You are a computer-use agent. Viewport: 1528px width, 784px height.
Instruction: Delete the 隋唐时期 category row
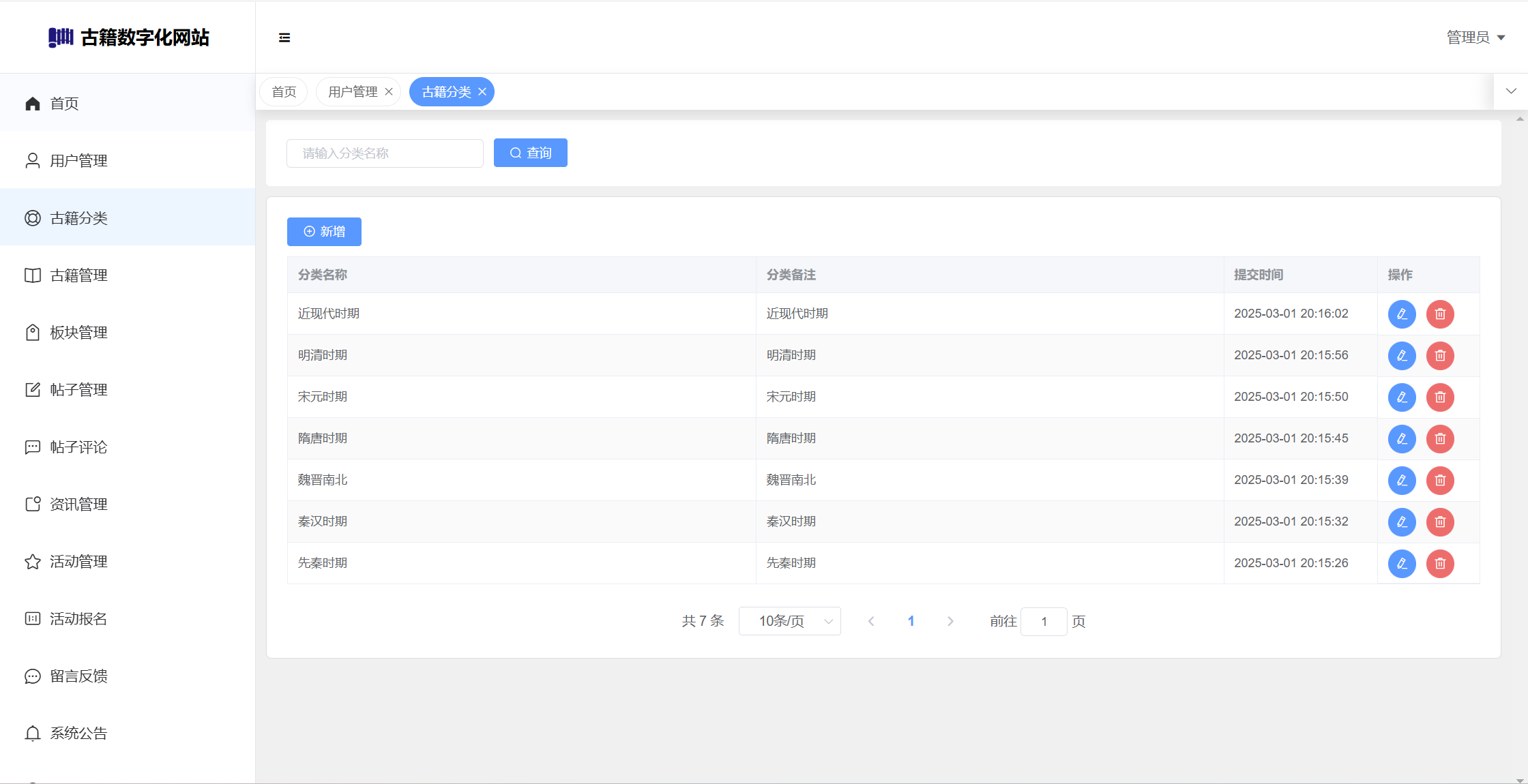tap(1440, 439)
